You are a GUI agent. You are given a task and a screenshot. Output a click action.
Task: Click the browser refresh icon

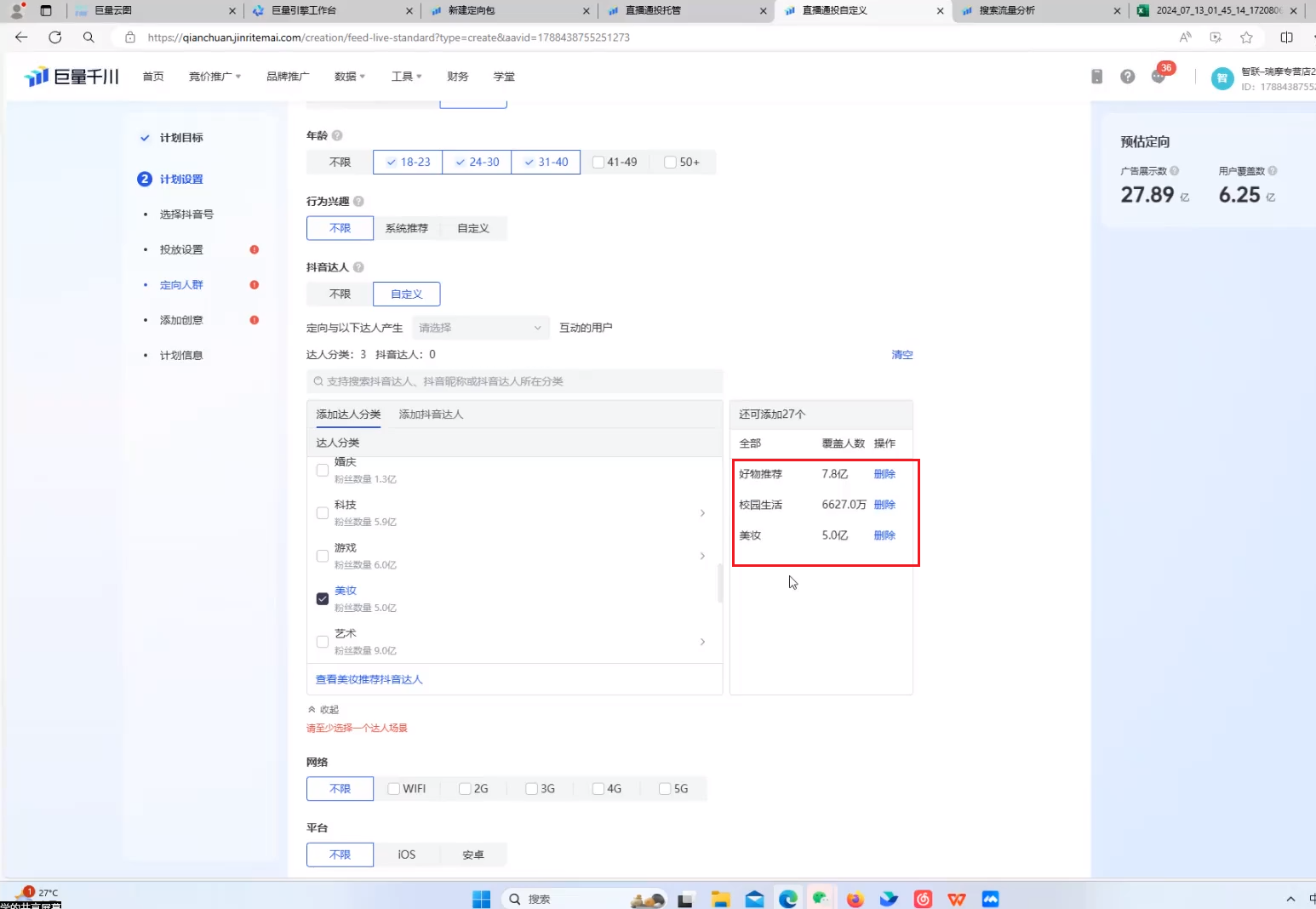click(55, 37)
